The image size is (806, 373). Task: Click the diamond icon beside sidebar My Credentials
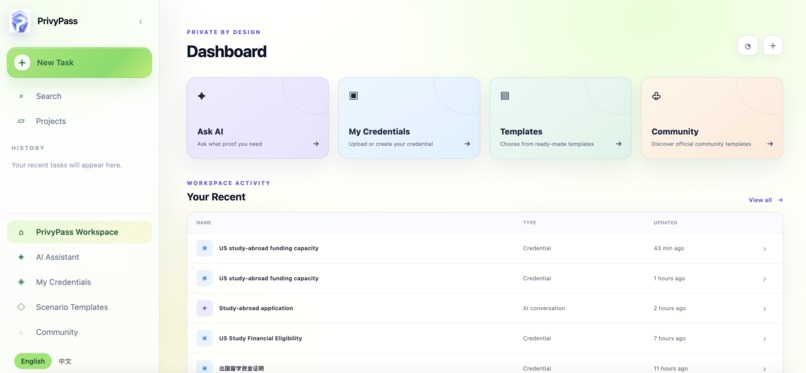pos(21,282)
